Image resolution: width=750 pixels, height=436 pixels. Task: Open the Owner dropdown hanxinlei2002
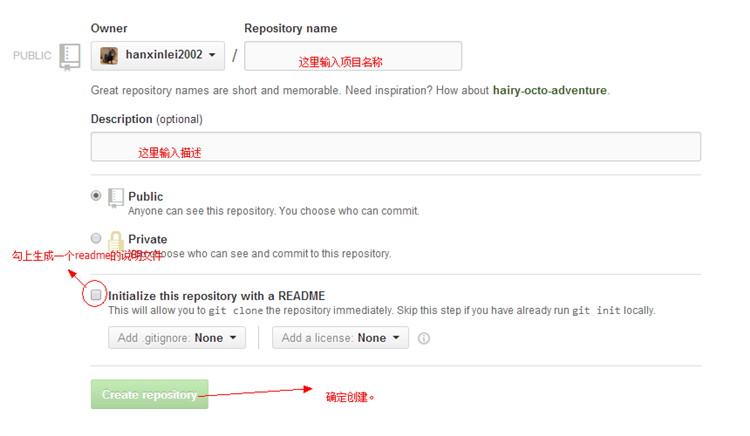point(158,56)
